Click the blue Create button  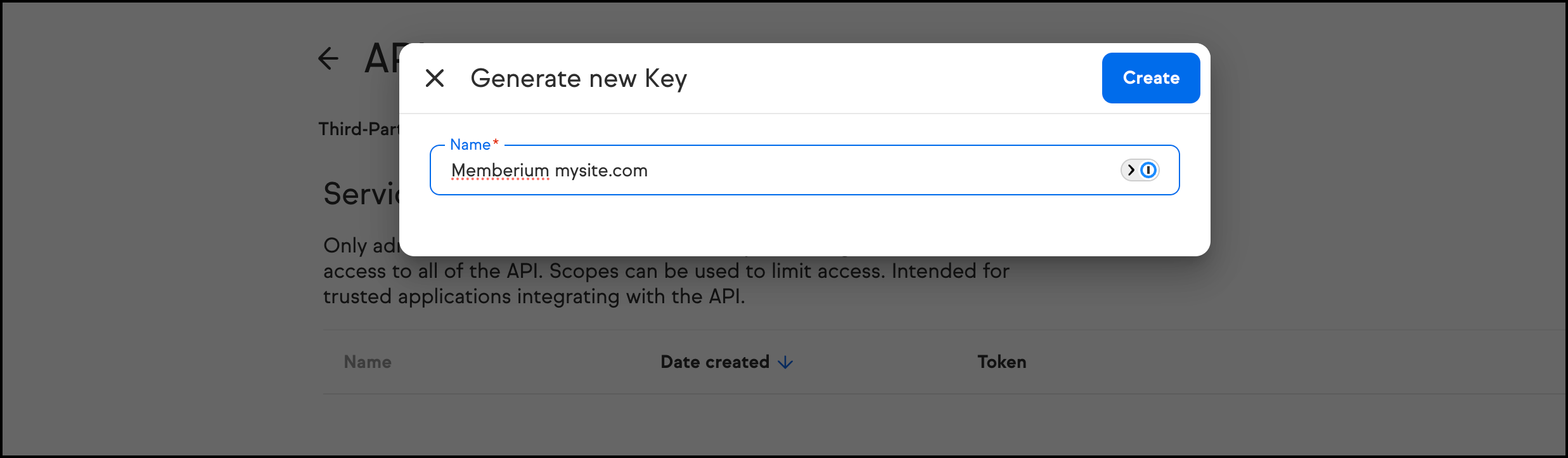(1151, 78)
